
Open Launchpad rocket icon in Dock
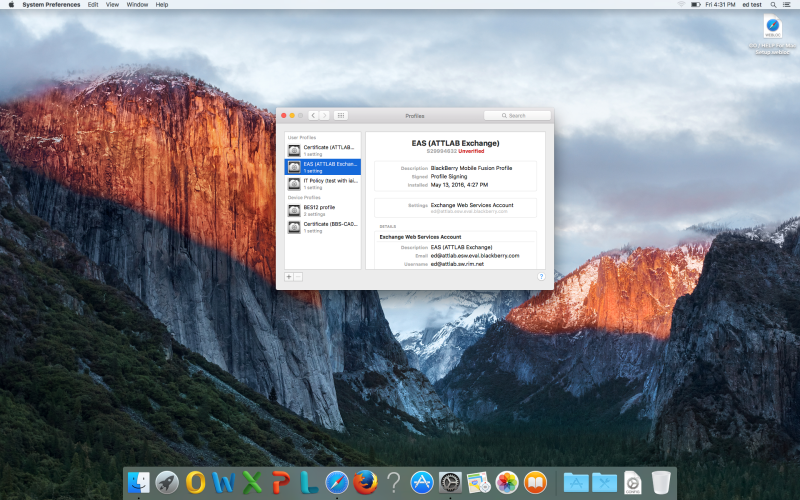[167, 482]
